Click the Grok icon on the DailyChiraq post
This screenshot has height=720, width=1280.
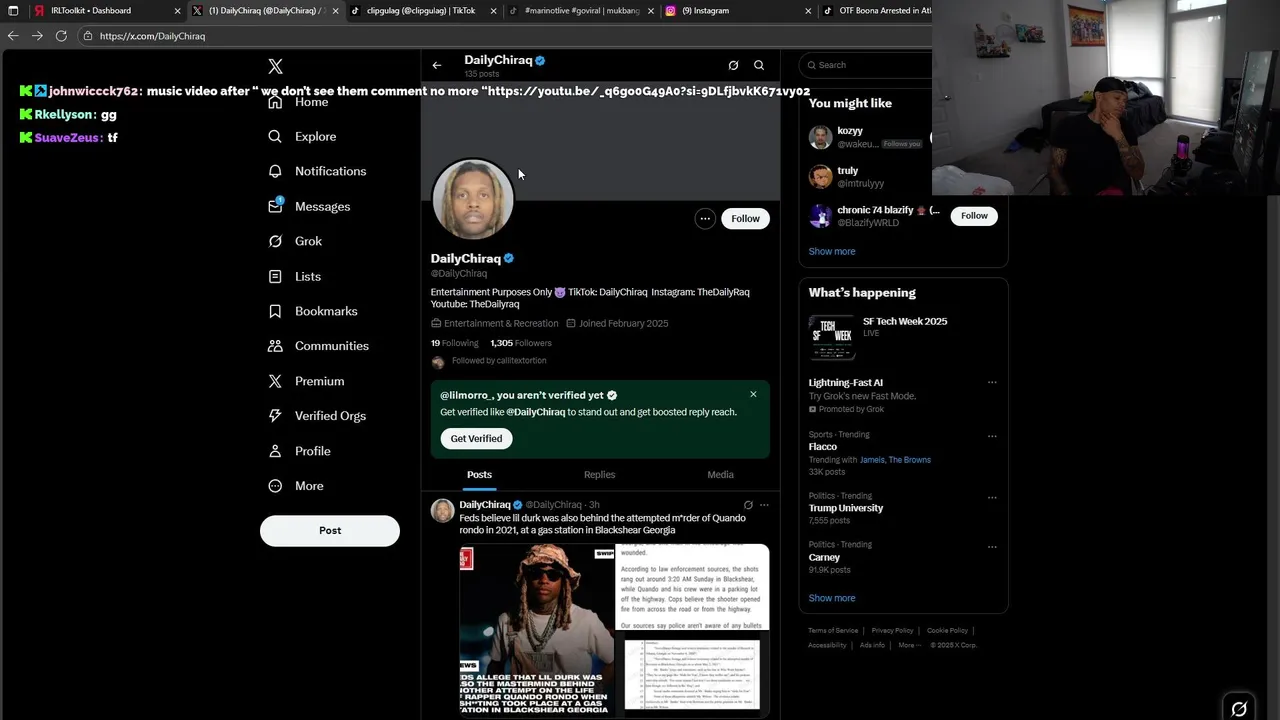point(748,505)
